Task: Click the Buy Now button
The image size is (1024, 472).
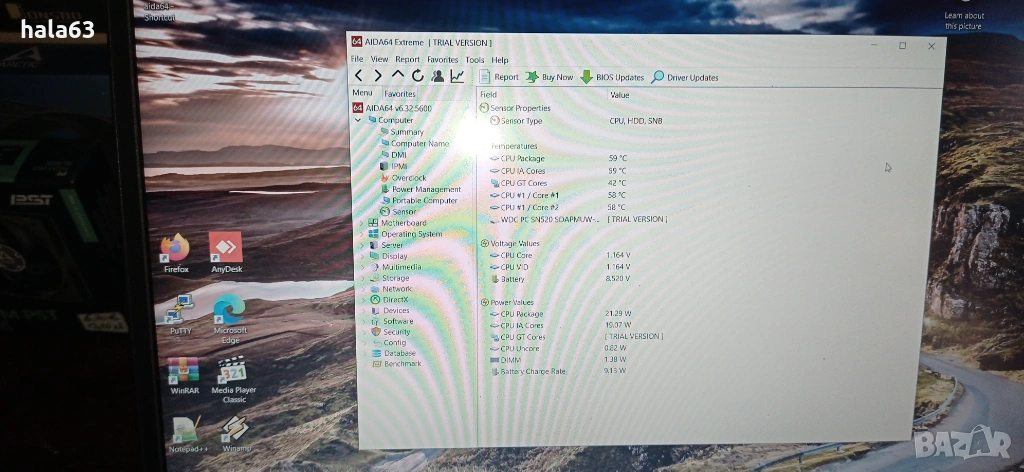Action: pos(550,77)
